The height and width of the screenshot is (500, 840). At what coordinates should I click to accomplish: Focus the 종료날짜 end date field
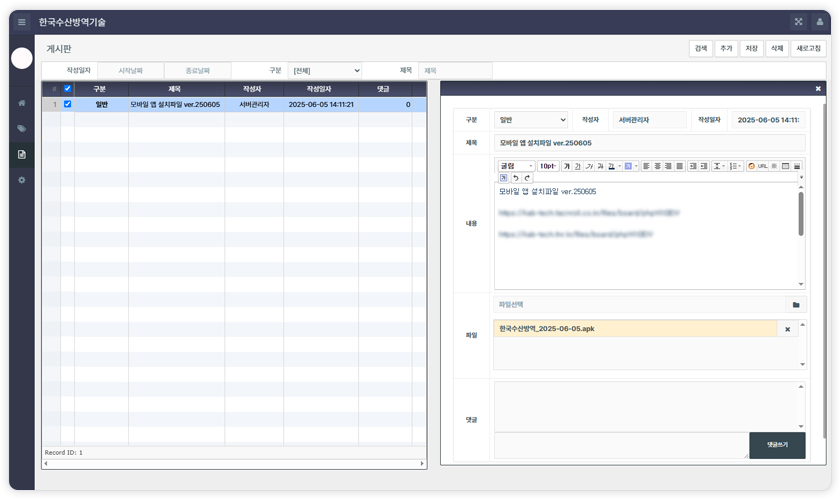[198, 71]
